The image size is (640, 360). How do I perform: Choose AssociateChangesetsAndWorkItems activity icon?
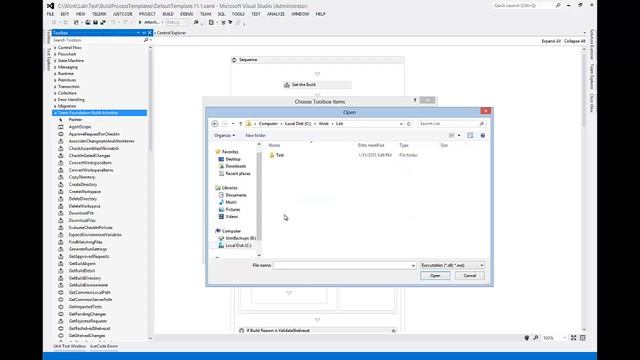tap(61, 141)
